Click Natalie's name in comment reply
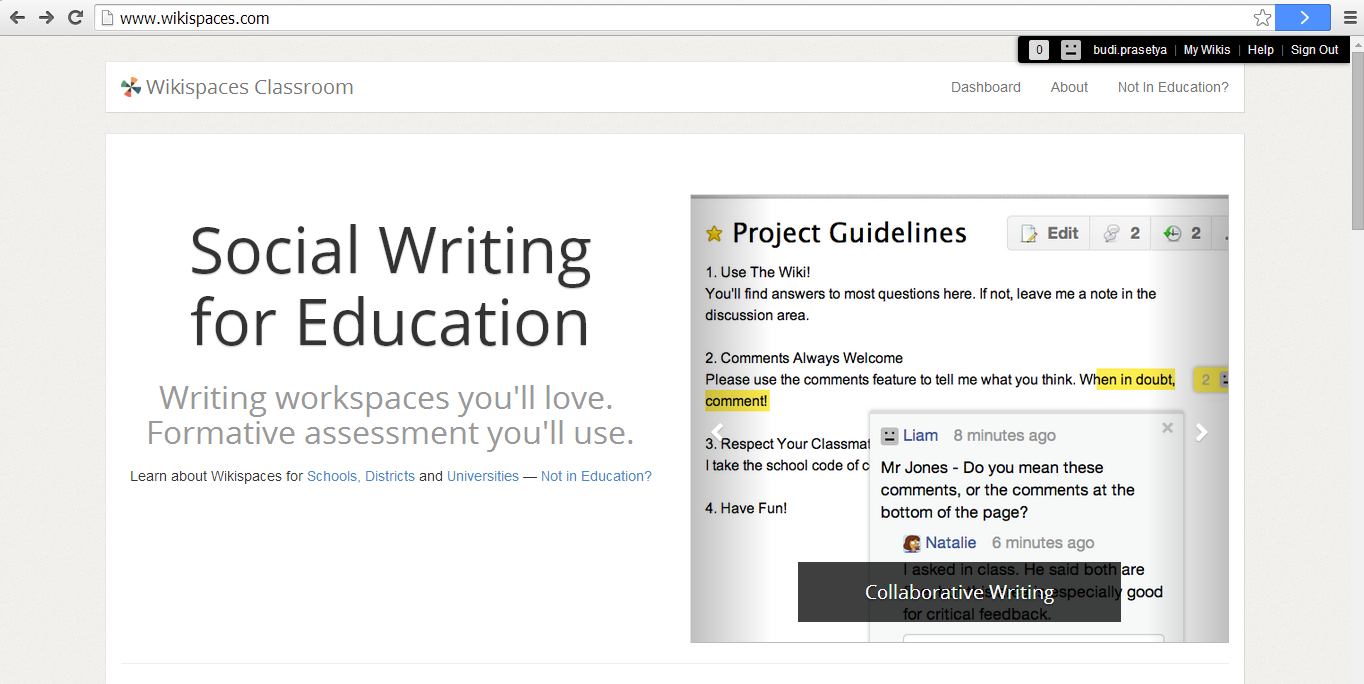Viewport: 1364px width, 684px height. tap(951, 542)
